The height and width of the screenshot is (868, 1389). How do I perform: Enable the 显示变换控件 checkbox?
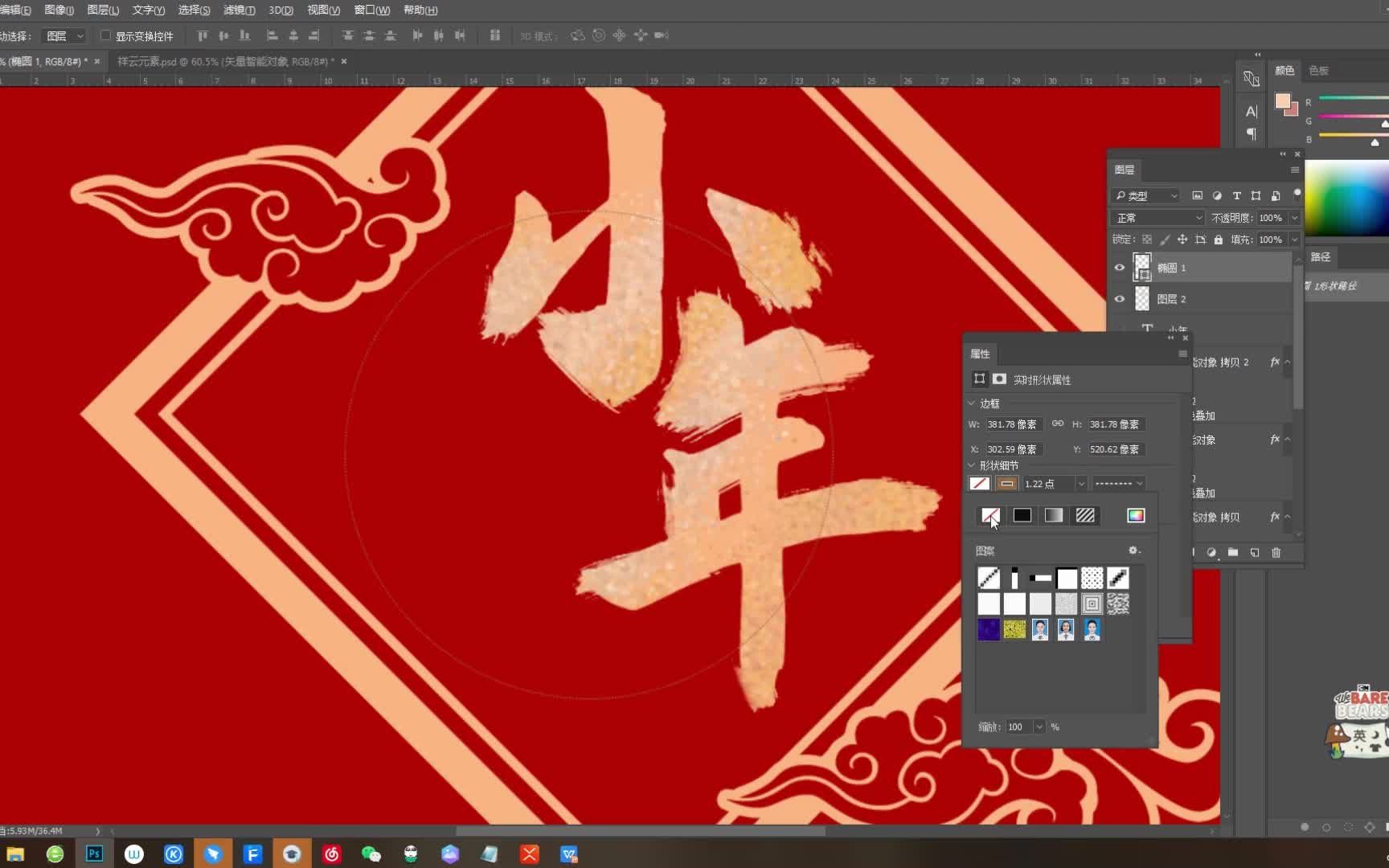(x=105, y=35)
